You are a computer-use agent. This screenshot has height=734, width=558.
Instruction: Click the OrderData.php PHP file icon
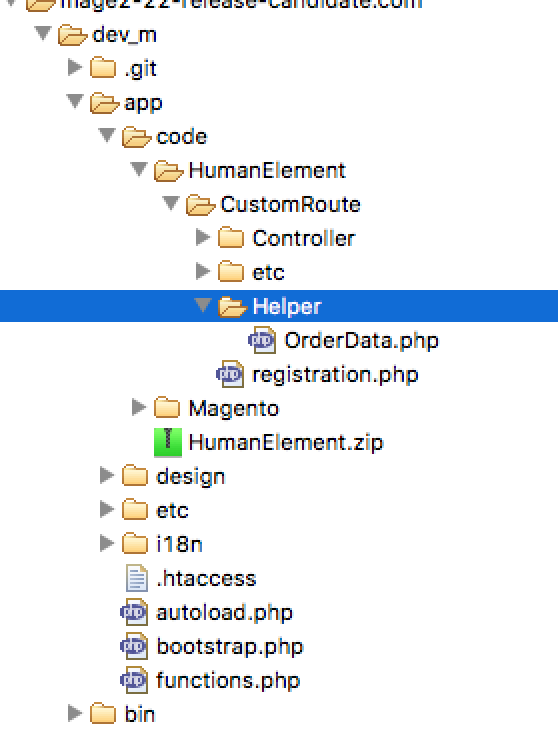click(262, 340)
